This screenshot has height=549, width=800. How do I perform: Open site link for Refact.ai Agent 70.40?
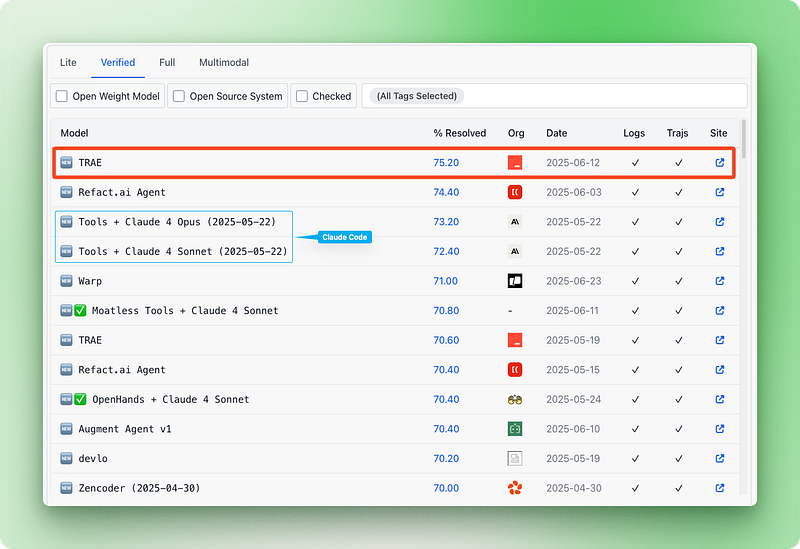click(x=720, y=369)
